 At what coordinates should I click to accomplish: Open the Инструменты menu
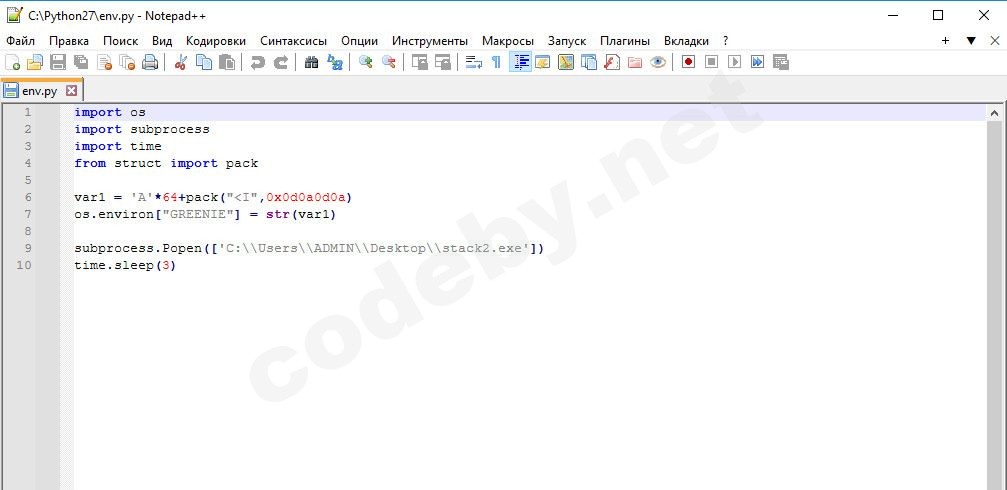click(430, 40)
